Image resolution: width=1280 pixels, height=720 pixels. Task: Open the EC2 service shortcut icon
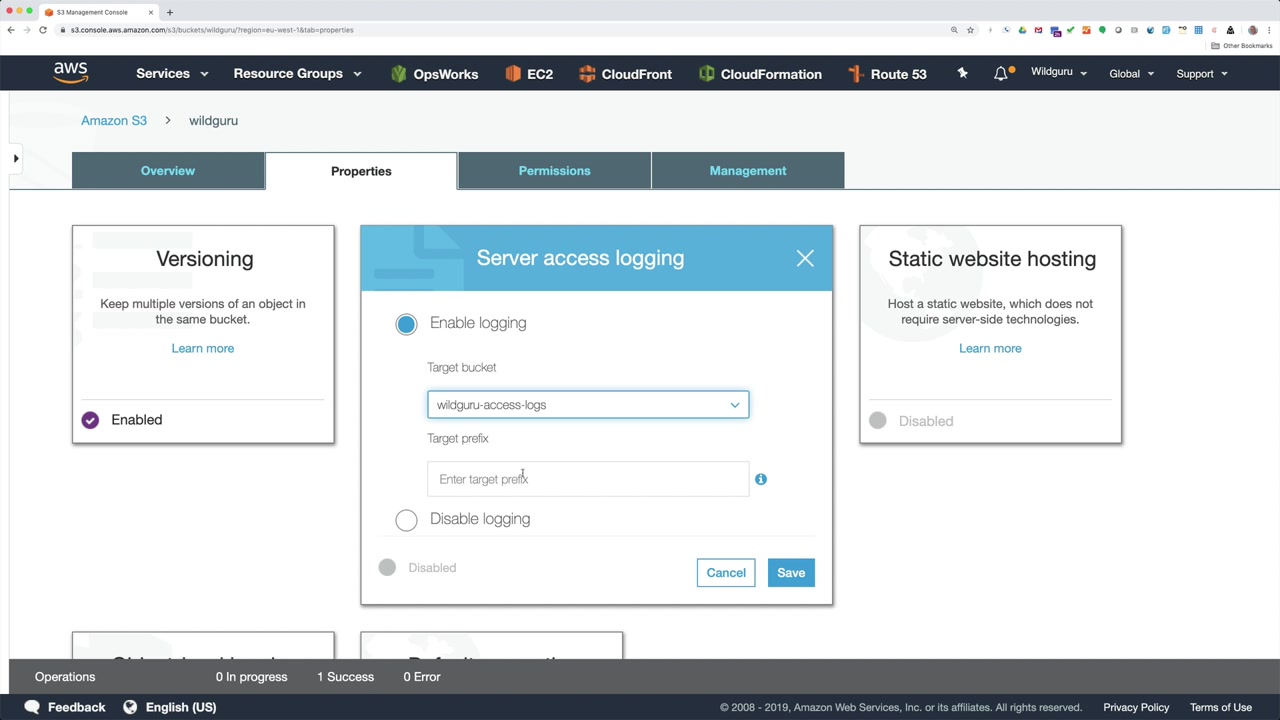tap(513, 73)
